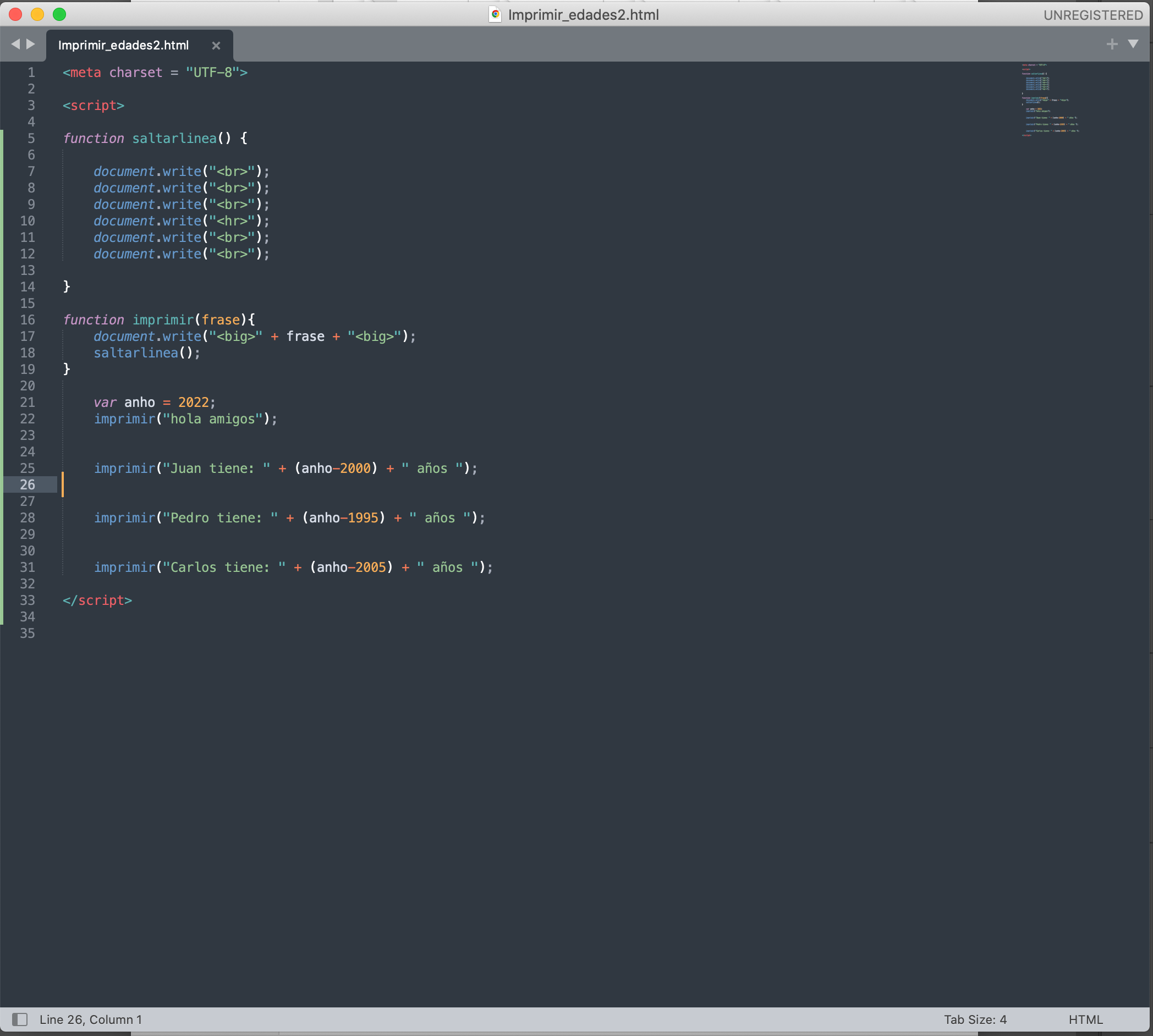This screenshot has width=1153, height=1036.
Task: Click the document.write("<br>") on line 12
Action: point(181,254)
